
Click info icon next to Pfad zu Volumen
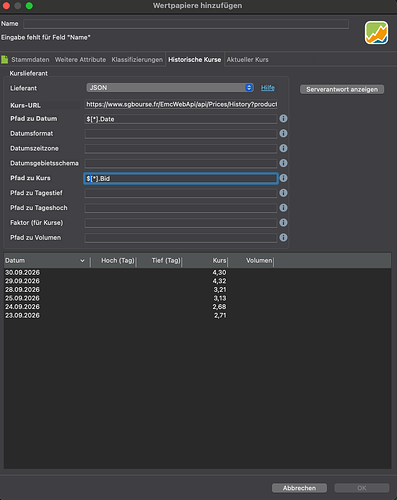pos(283,237)
